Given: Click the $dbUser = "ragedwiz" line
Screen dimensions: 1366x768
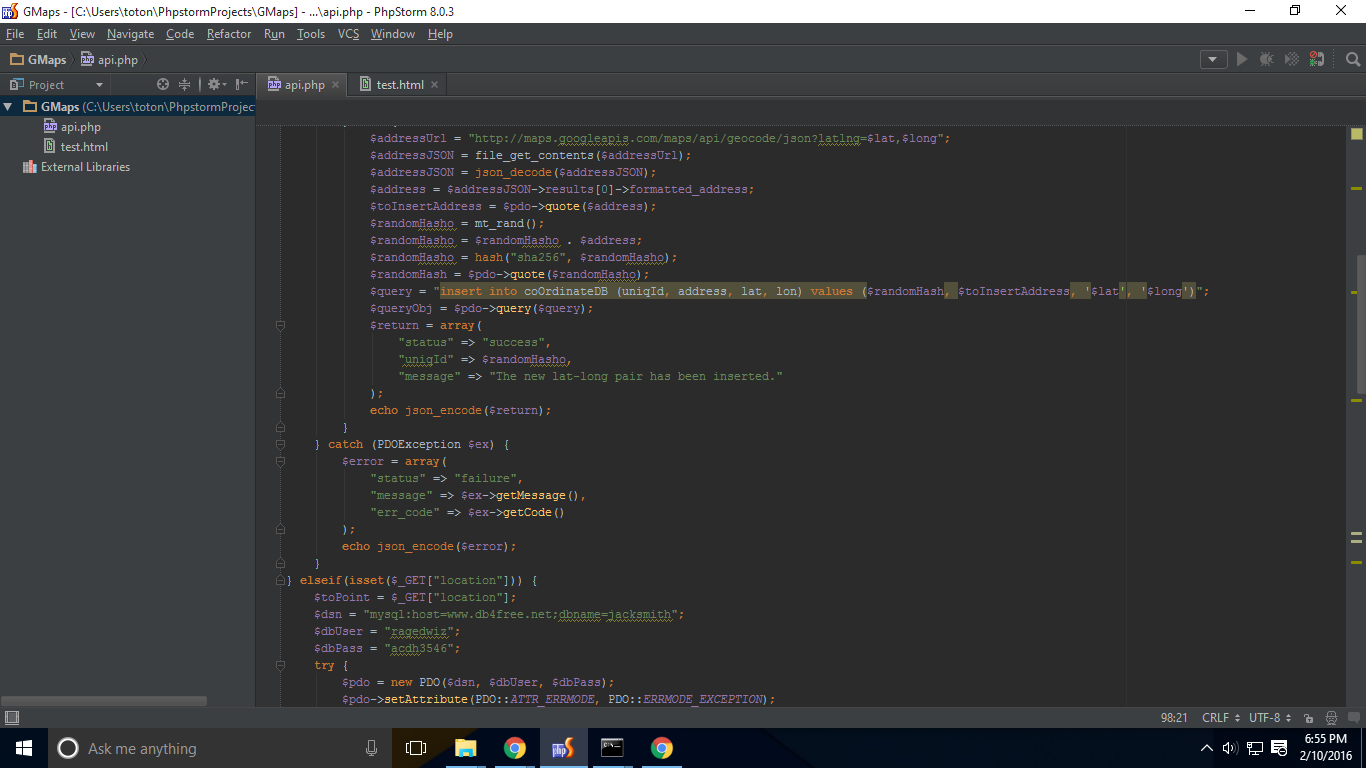Looking at the screenshot, I should coord(387,631).
